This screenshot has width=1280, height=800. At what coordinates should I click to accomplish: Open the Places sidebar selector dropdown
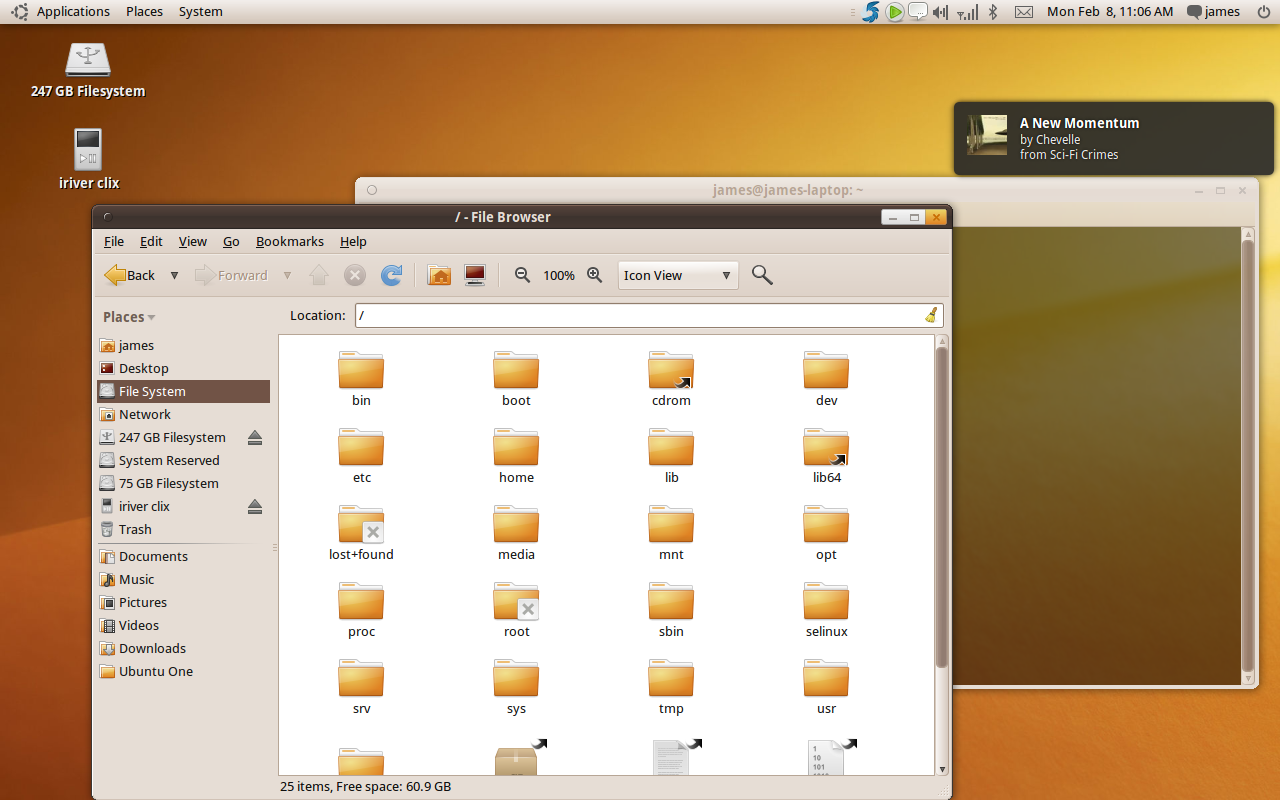pyautogui.click(x=129, y=317)
